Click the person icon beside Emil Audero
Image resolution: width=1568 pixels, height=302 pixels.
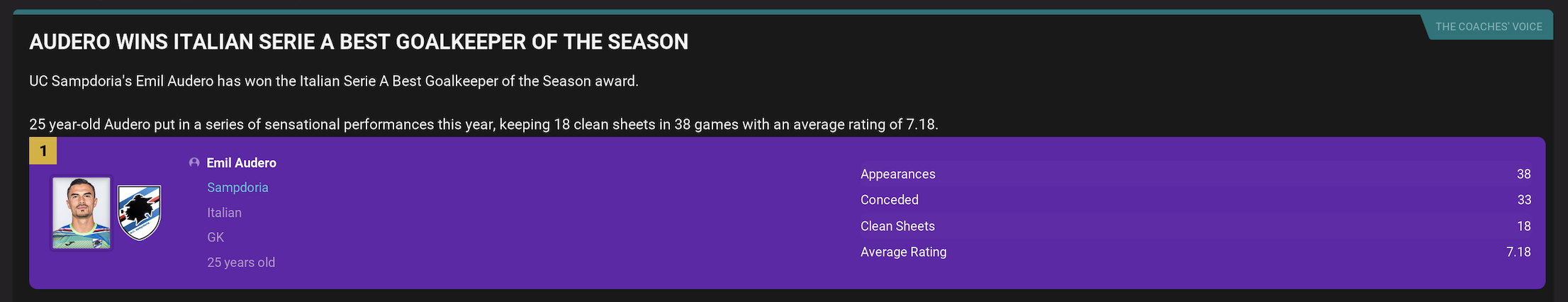(x=194, y=163)
